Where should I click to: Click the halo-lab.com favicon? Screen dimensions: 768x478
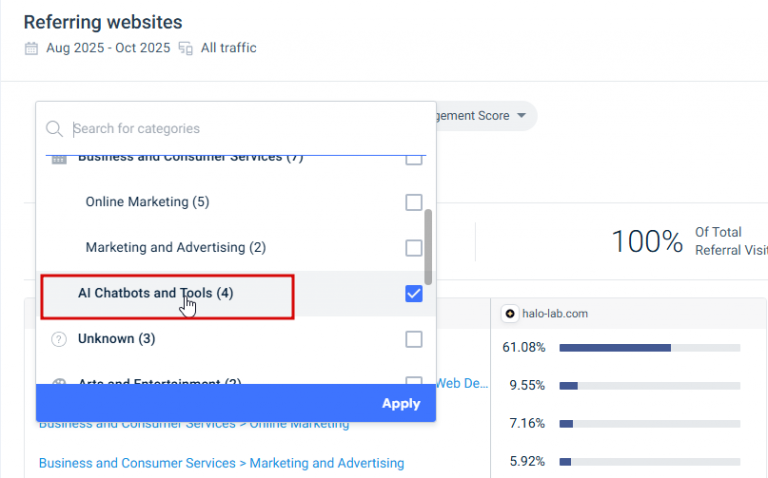pyautogui.click(x=510, y=314)
